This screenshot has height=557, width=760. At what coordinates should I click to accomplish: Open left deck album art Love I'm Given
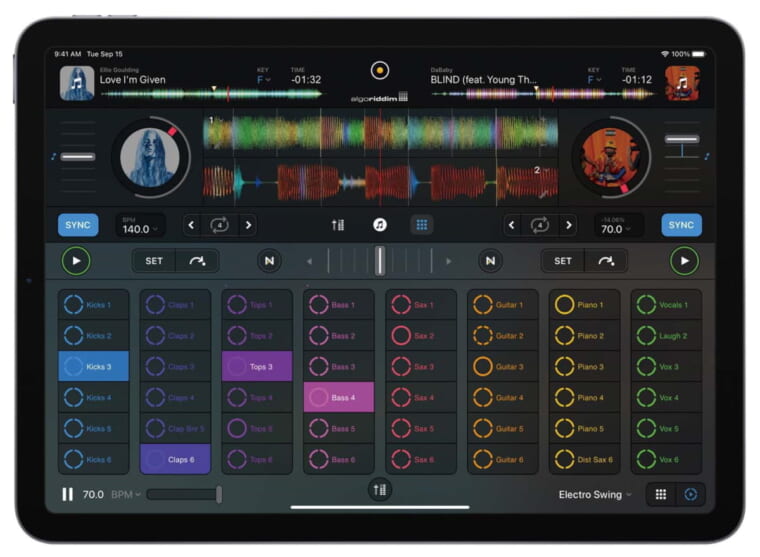(77, 83)
